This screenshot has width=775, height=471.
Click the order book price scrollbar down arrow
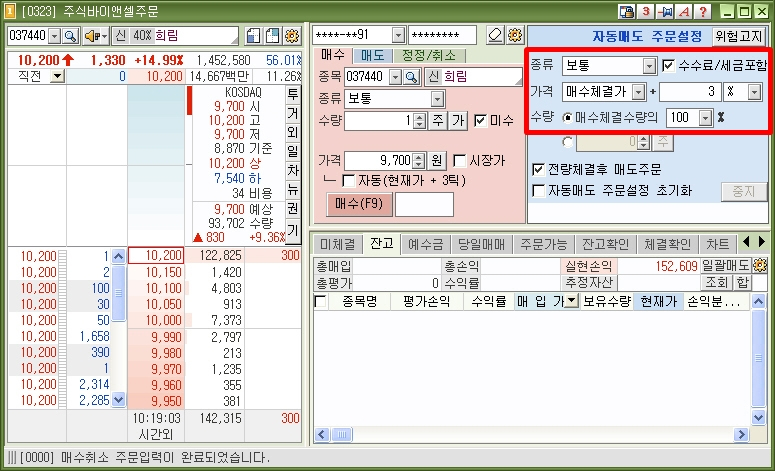pos(119,400)
